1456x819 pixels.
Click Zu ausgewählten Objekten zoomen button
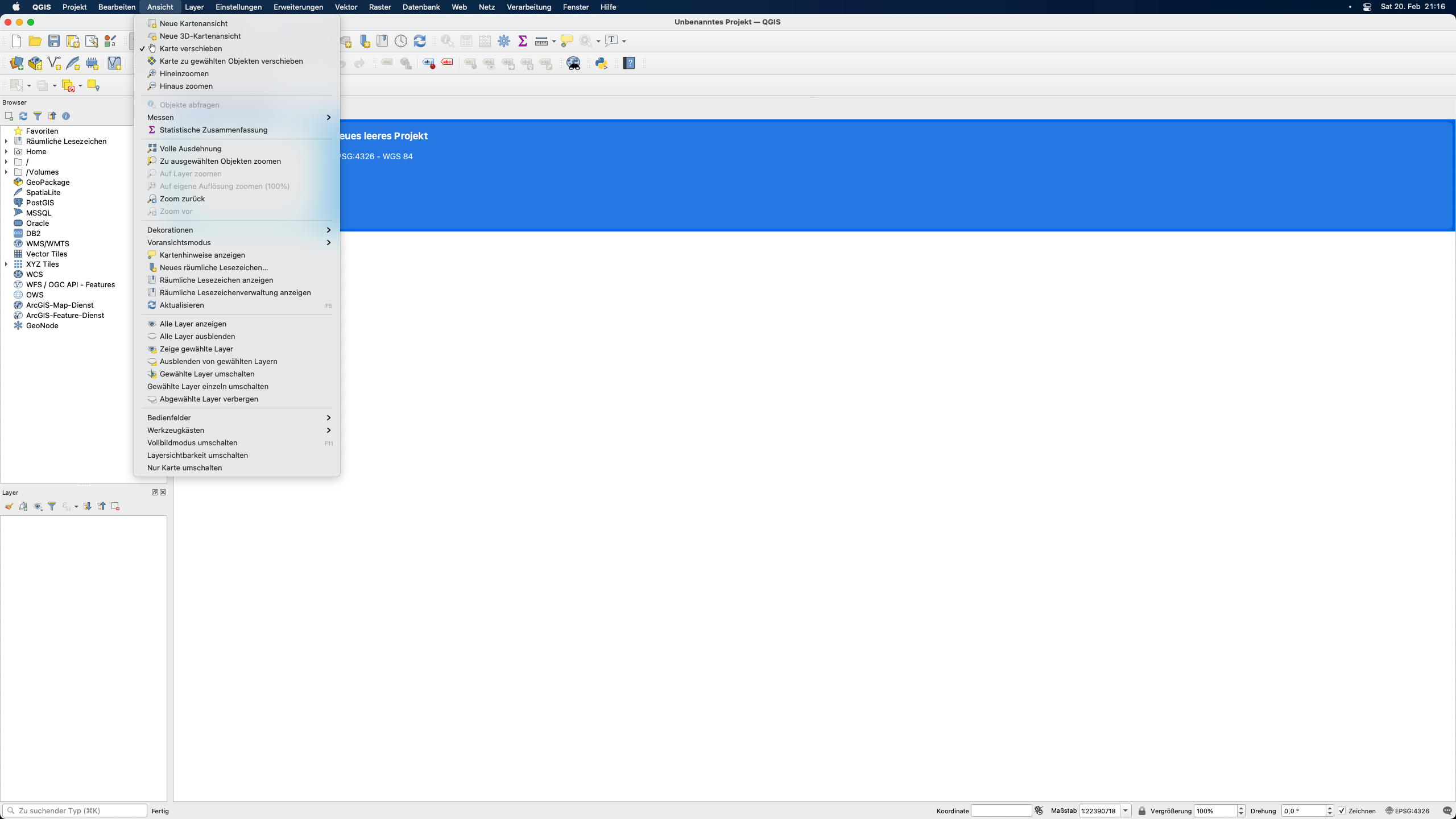click(x=221, y=161)
